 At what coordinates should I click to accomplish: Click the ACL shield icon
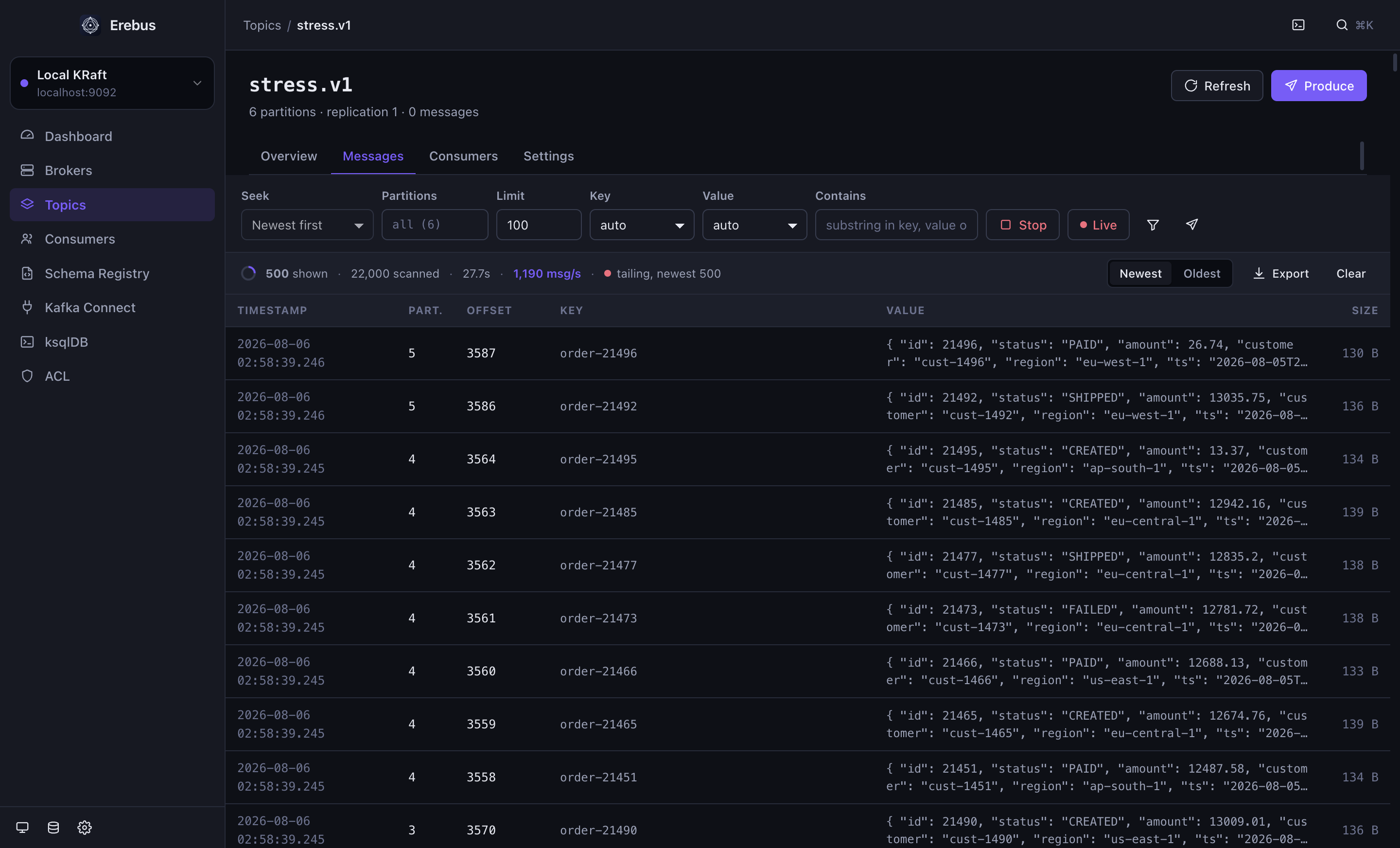click(x=27, y=376)
